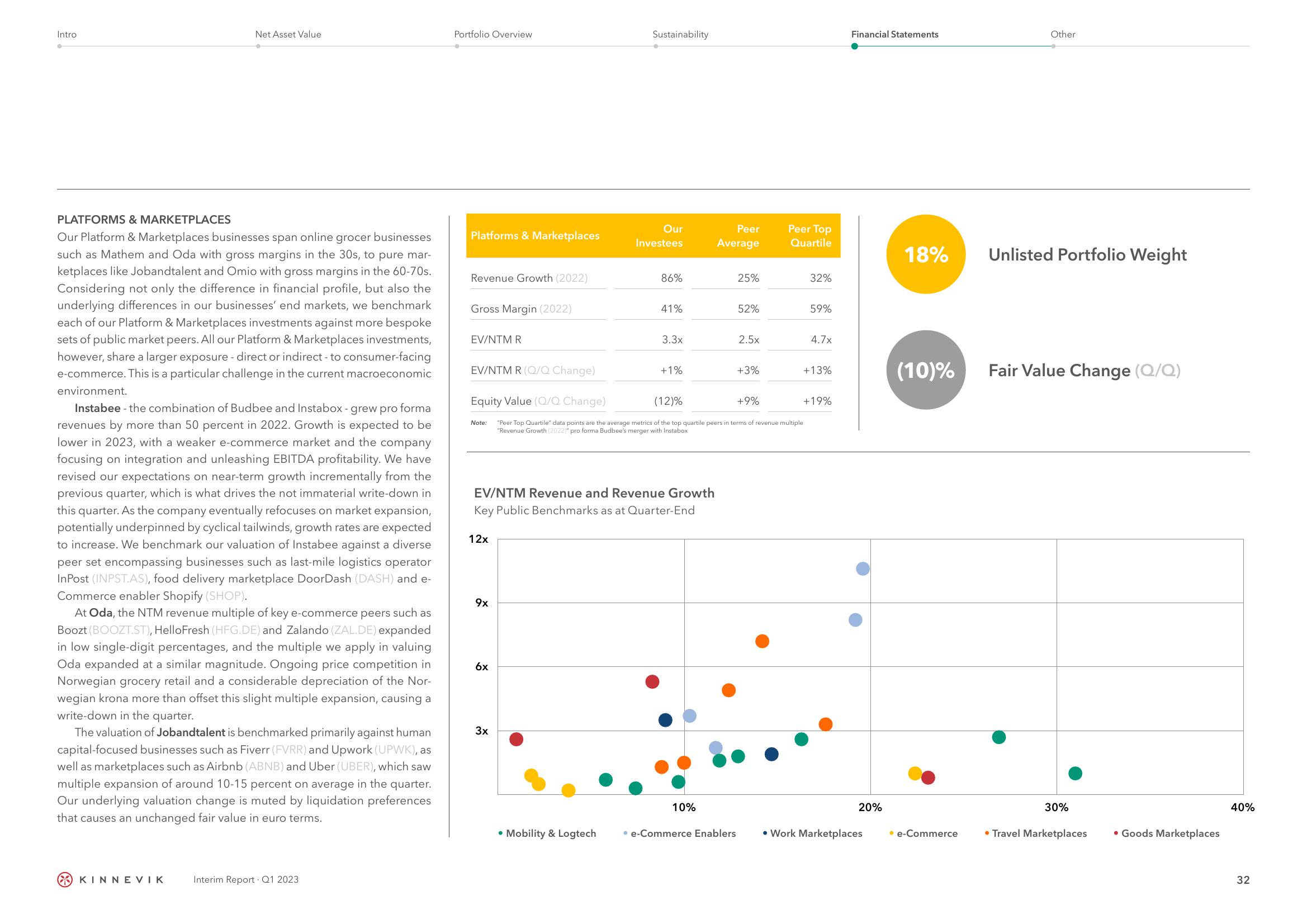This screenshot has width=1307, height=924.
Task: Click the EV/NTM R (Q/Q Change) label
Action: (x=533, y=370)
